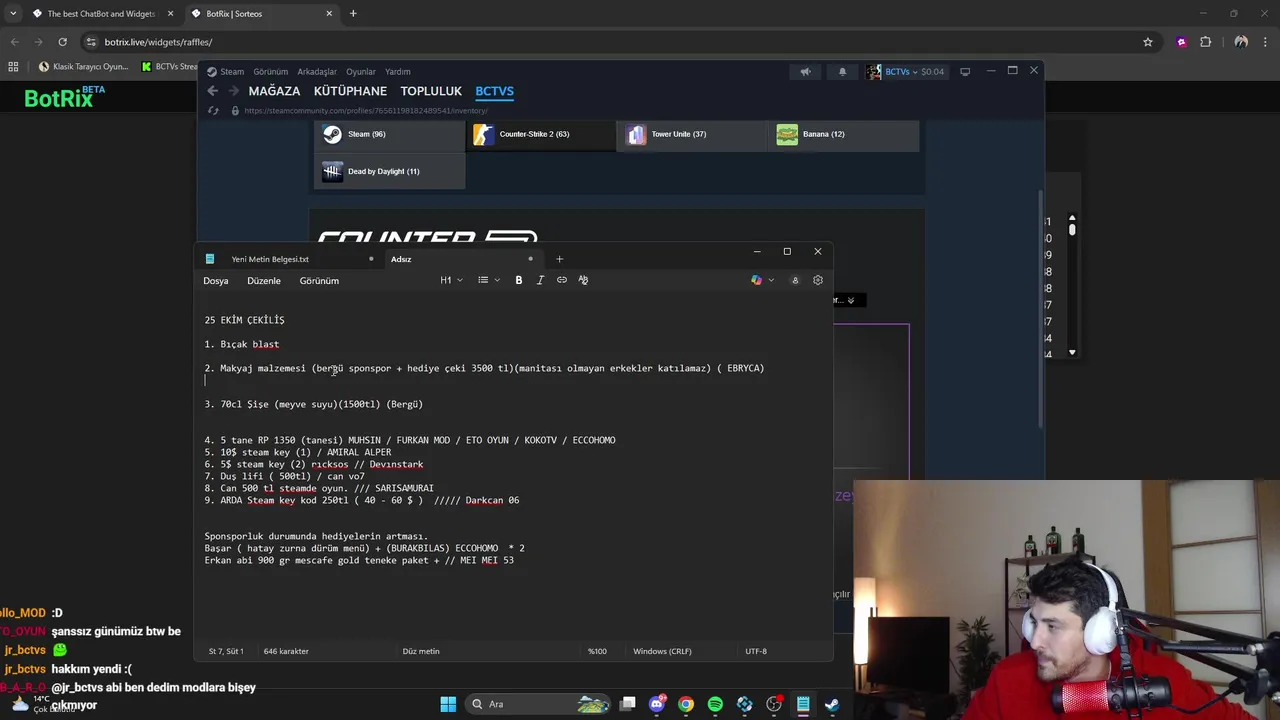Add a new tab in Notepad

pyautogui.click(x=559, y=259)
